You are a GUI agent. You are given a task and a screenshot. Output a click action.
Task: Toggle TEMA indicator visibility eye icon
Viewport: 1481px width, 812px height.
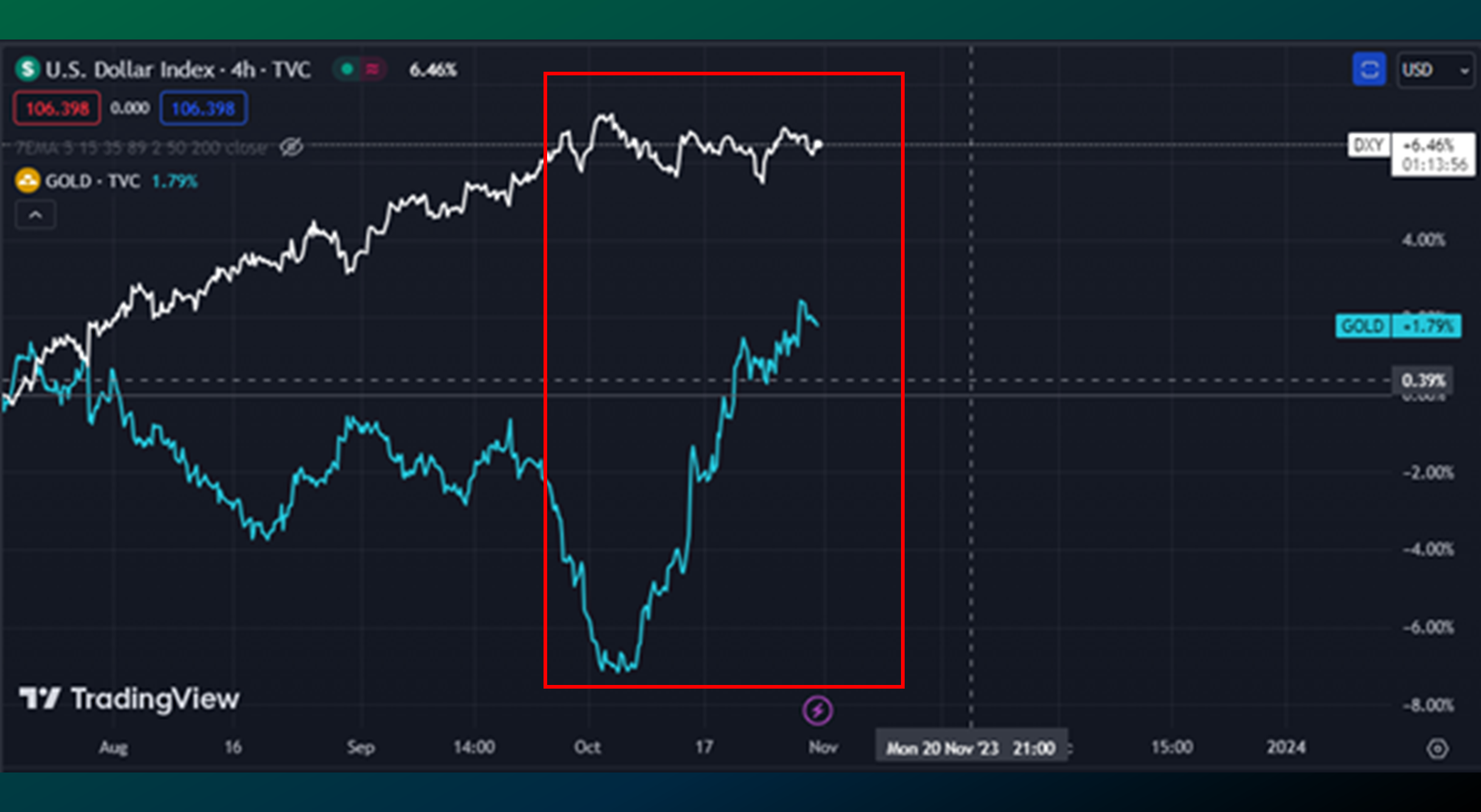[x=291, y=147]
